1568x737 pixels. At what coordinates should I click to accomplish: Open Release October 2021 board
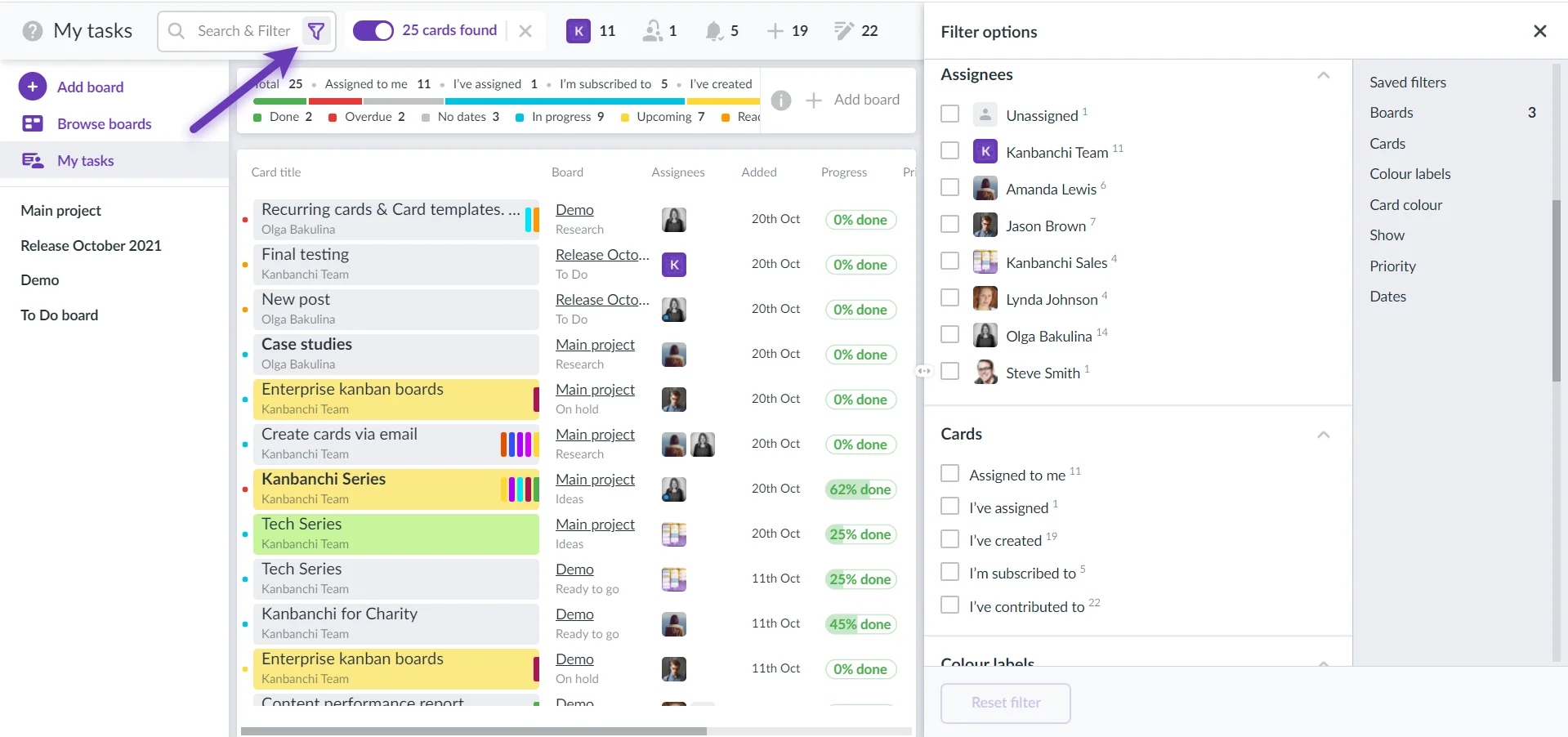click(x=91, y=246)
